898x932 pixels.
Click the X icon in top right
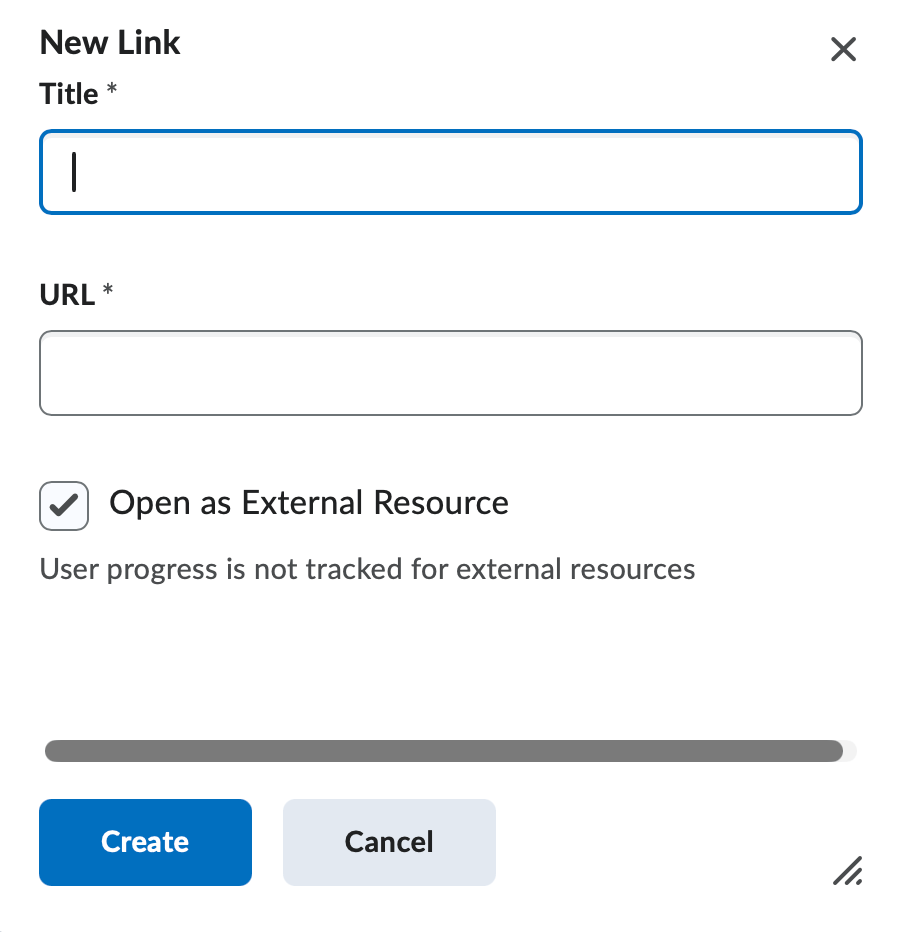pyautogui.click(x=843, y=49)
